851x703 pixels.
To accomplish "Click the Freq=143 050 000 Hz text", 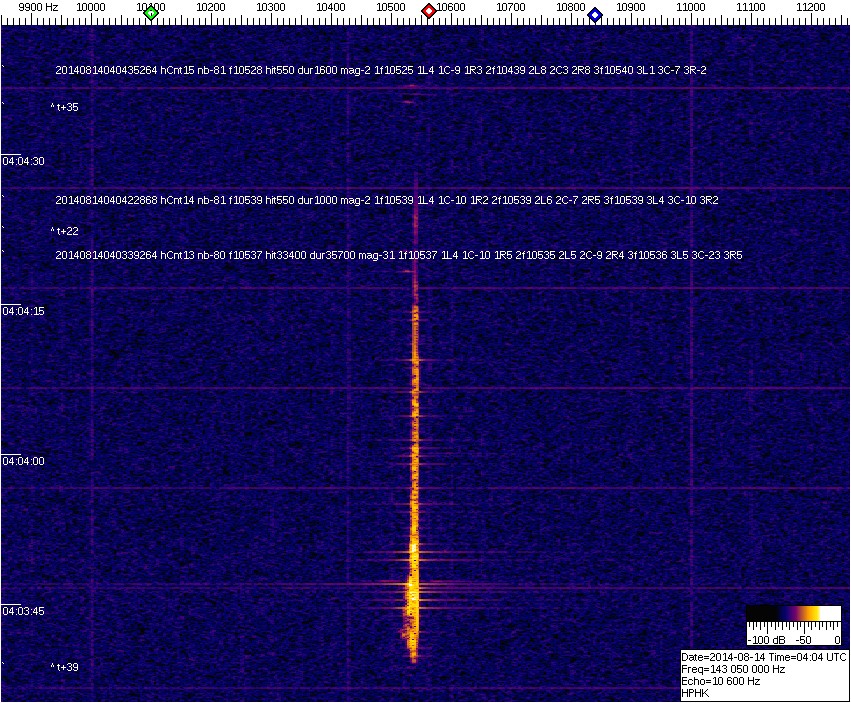I will pos(733,669).
